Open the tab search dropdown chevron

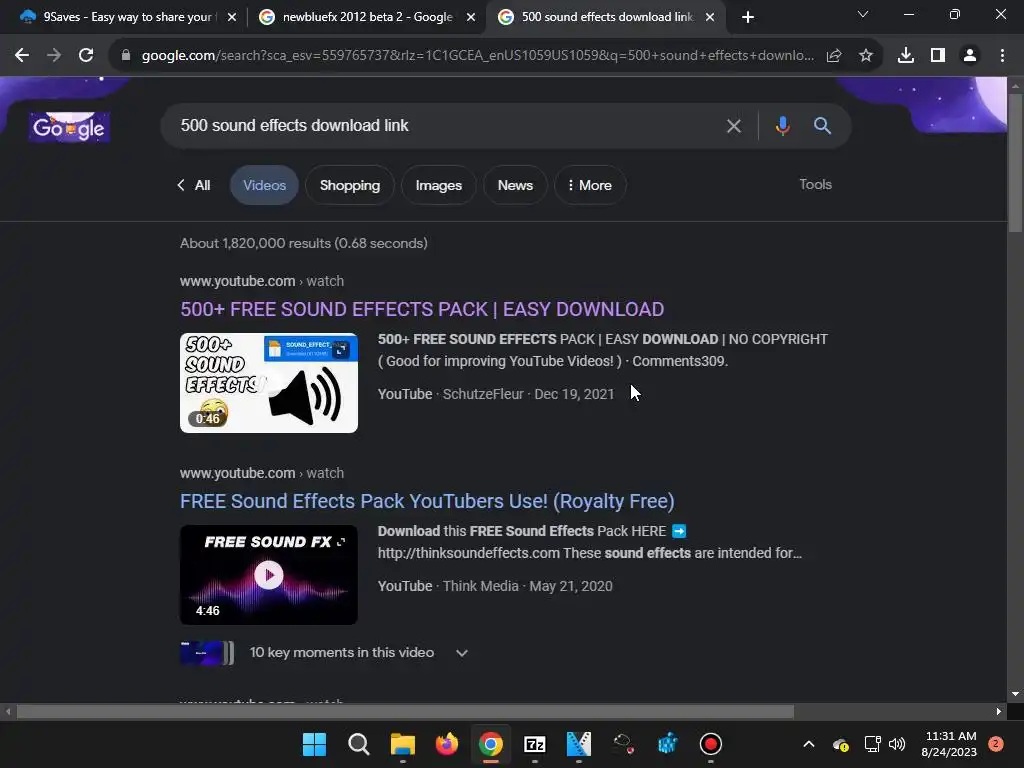point(863,14)
